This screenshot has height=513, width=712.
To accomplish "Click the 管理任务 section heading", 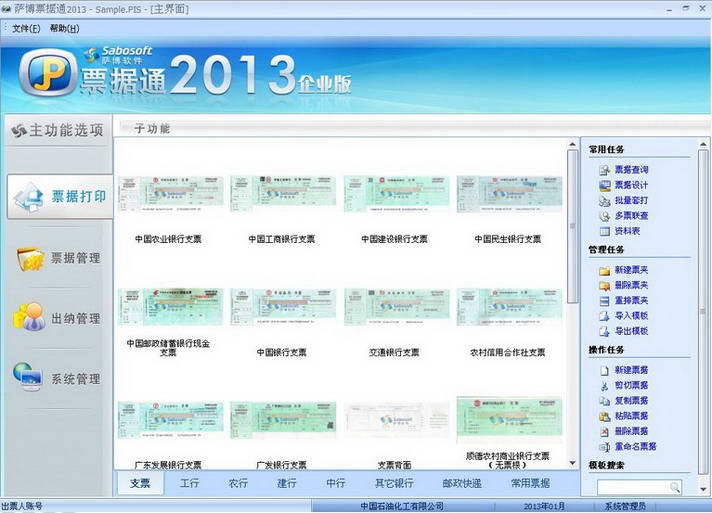I will point(606,250).
